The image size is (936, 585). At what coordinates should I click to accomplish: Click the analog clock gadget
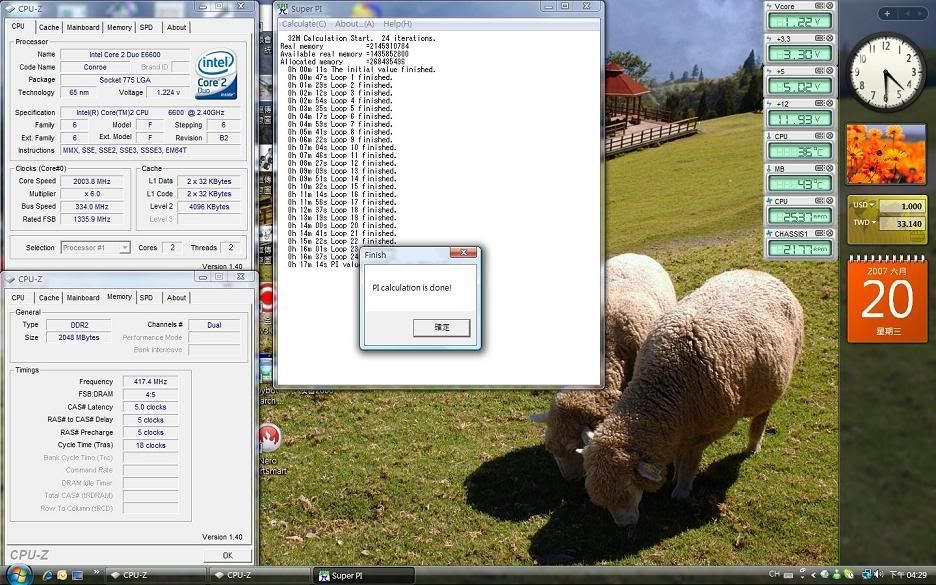pos(887,72)
